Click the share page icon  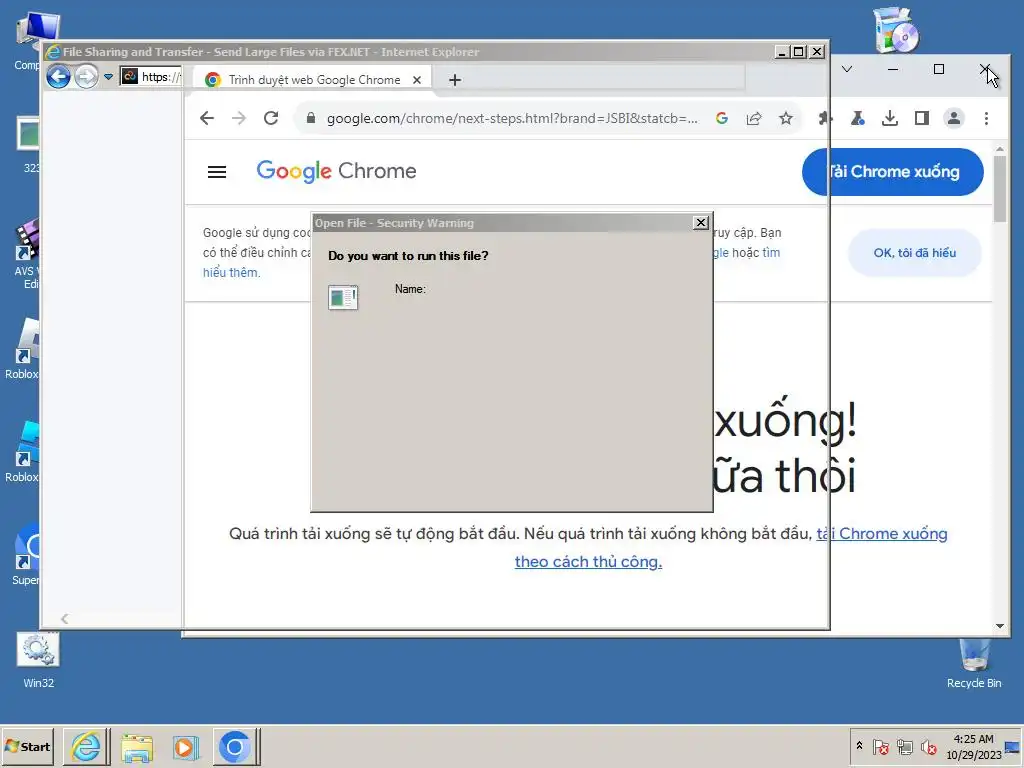754,118
